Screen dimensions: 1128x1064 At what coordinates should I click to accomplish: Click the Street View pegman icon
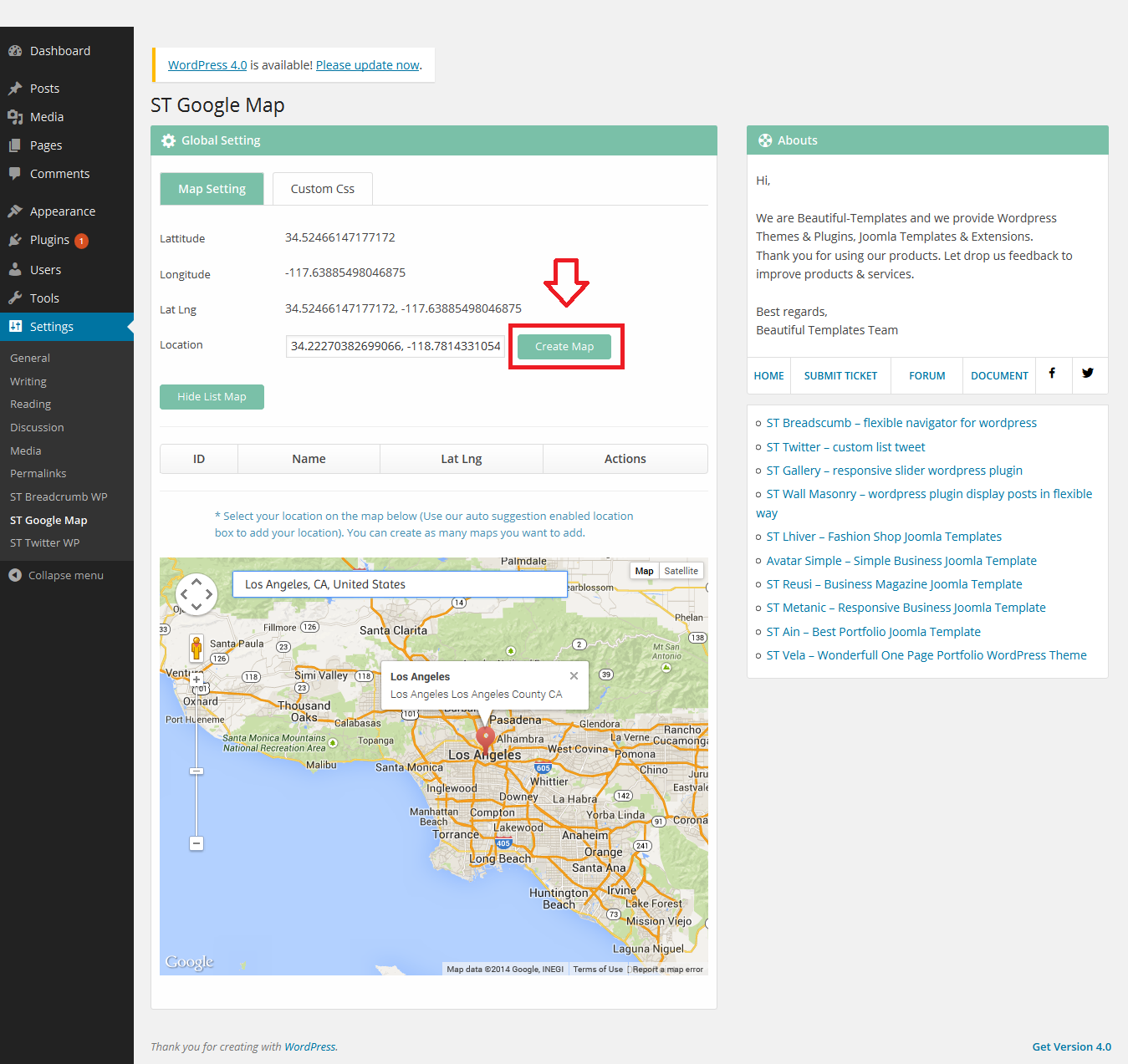[x=197, y=648]
